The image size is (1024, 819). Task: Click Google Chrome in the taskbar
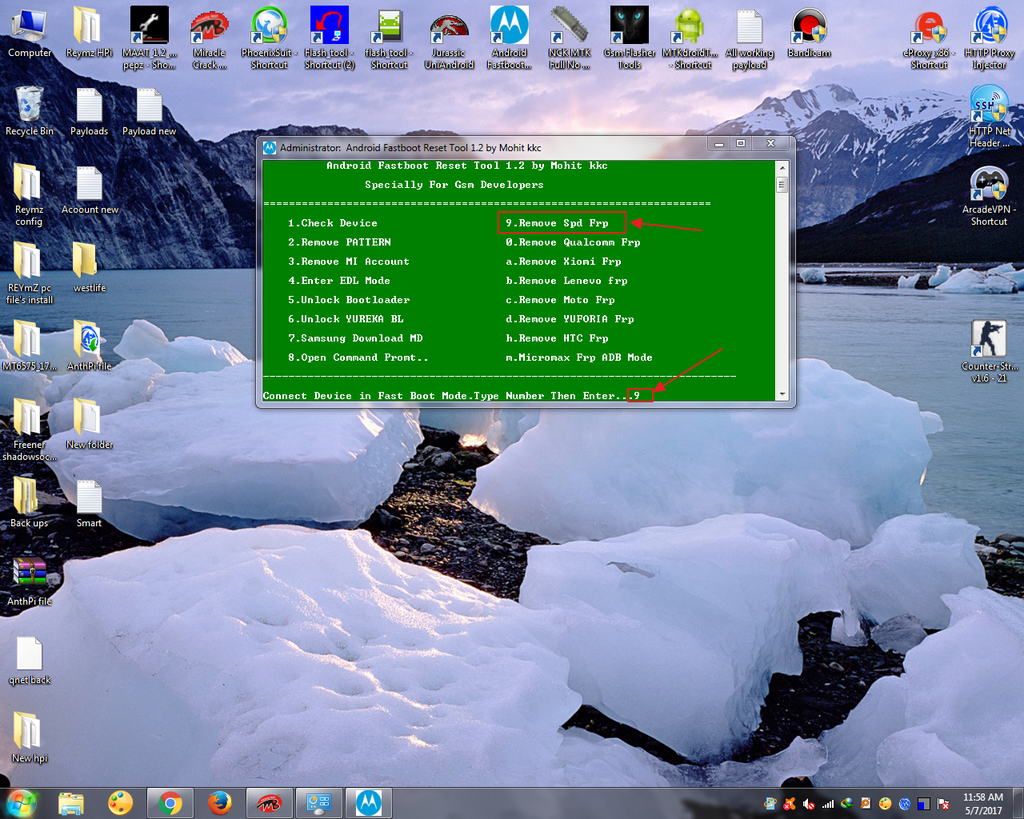pyautogui.click(x=170, y=803)
